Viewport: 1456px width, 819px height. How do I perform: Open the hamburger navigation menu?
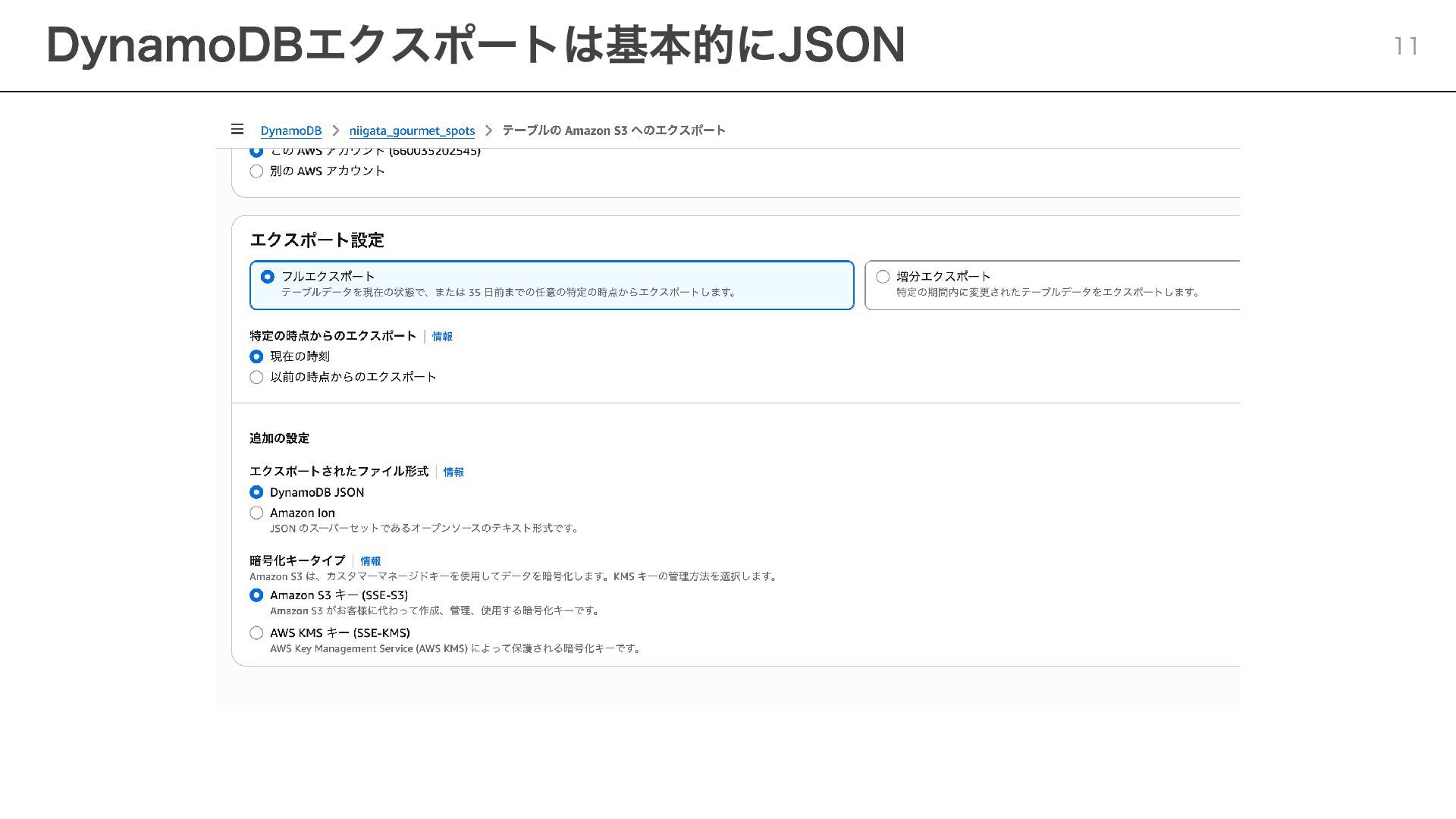click(237, 130)
